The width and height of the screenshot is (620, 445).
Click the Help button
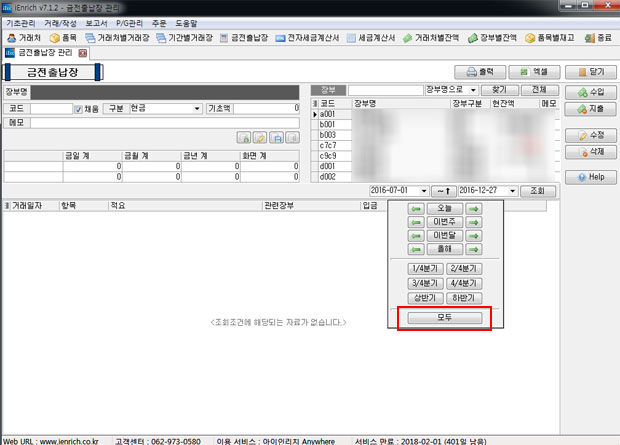click(590, 177)
